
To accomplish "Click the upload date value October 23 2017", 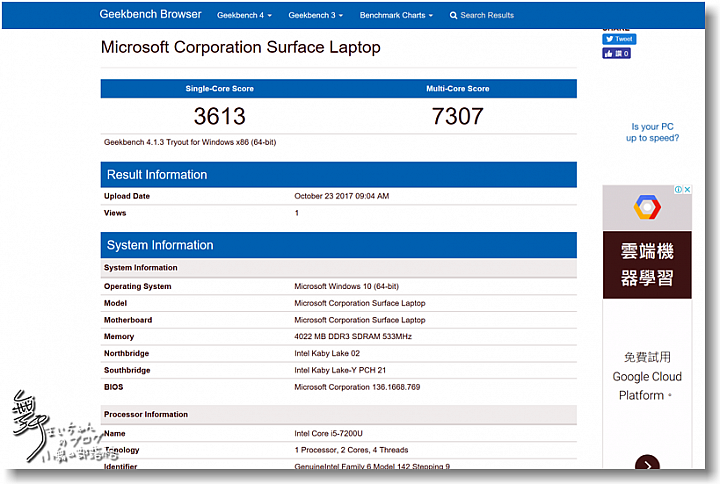I will (342, 196).
